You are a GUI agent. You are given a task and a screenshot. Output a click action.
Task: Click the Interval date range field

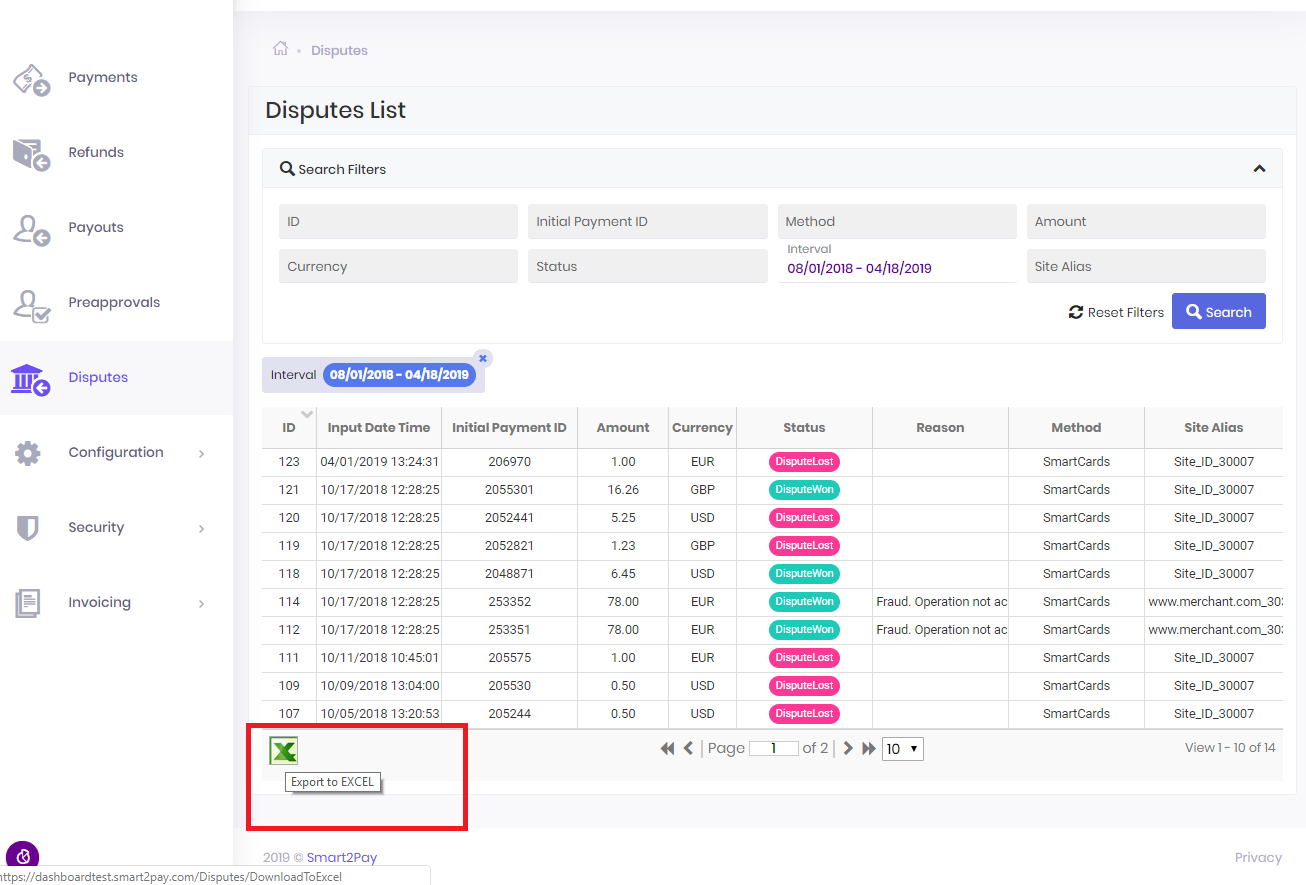point(897,268)
